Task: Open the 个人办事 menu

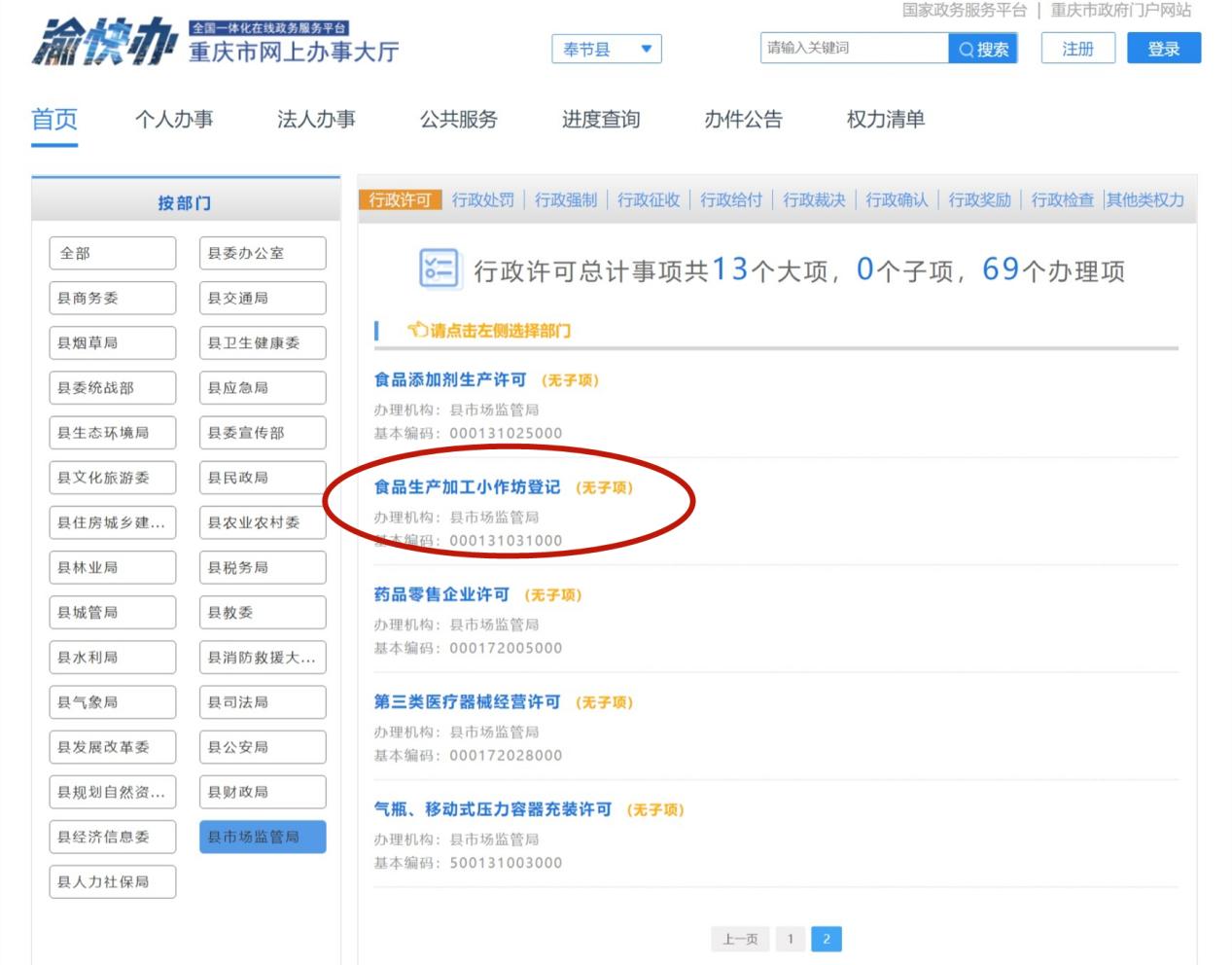Action: click(x=174, y=120)
